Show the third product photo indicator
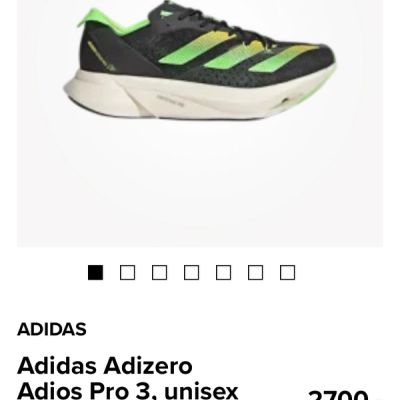This screenshot has width=400, height=400. pyautogui.click(x=159, y=272)
